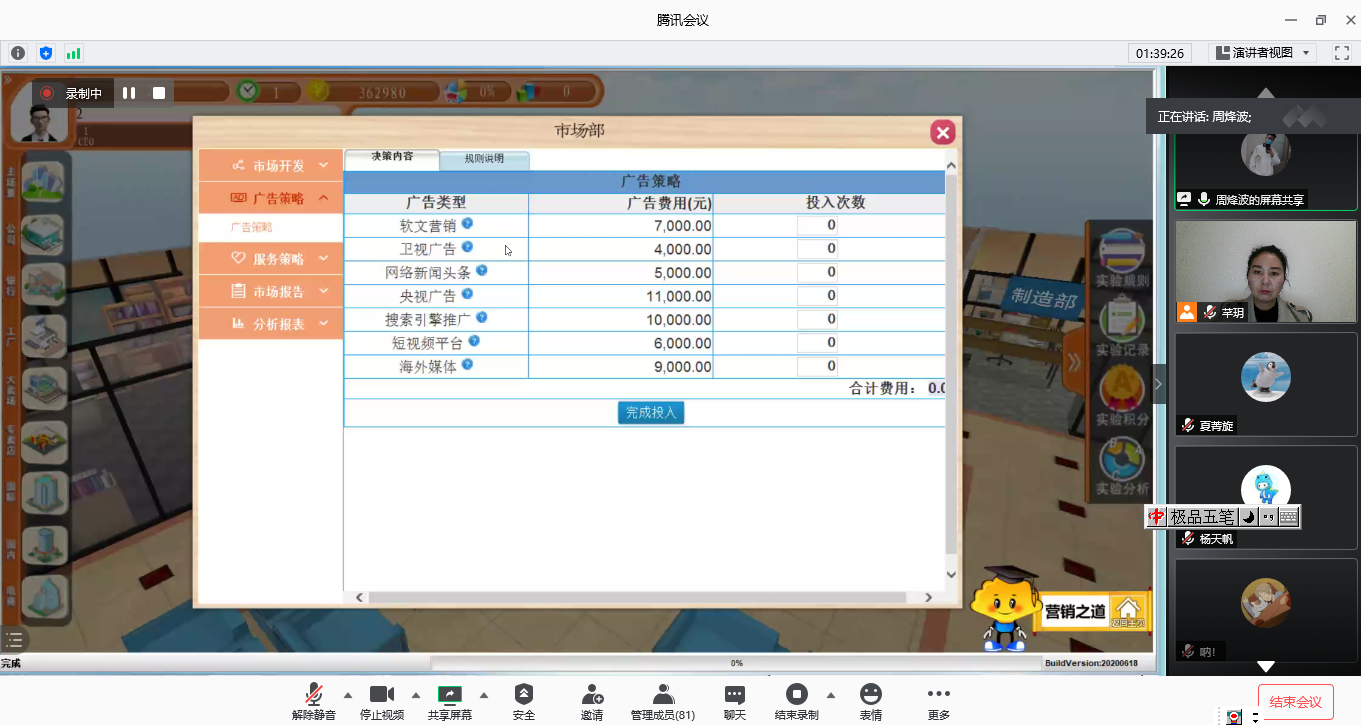
Task: Open the 更多 options menu
Action: 938,702
